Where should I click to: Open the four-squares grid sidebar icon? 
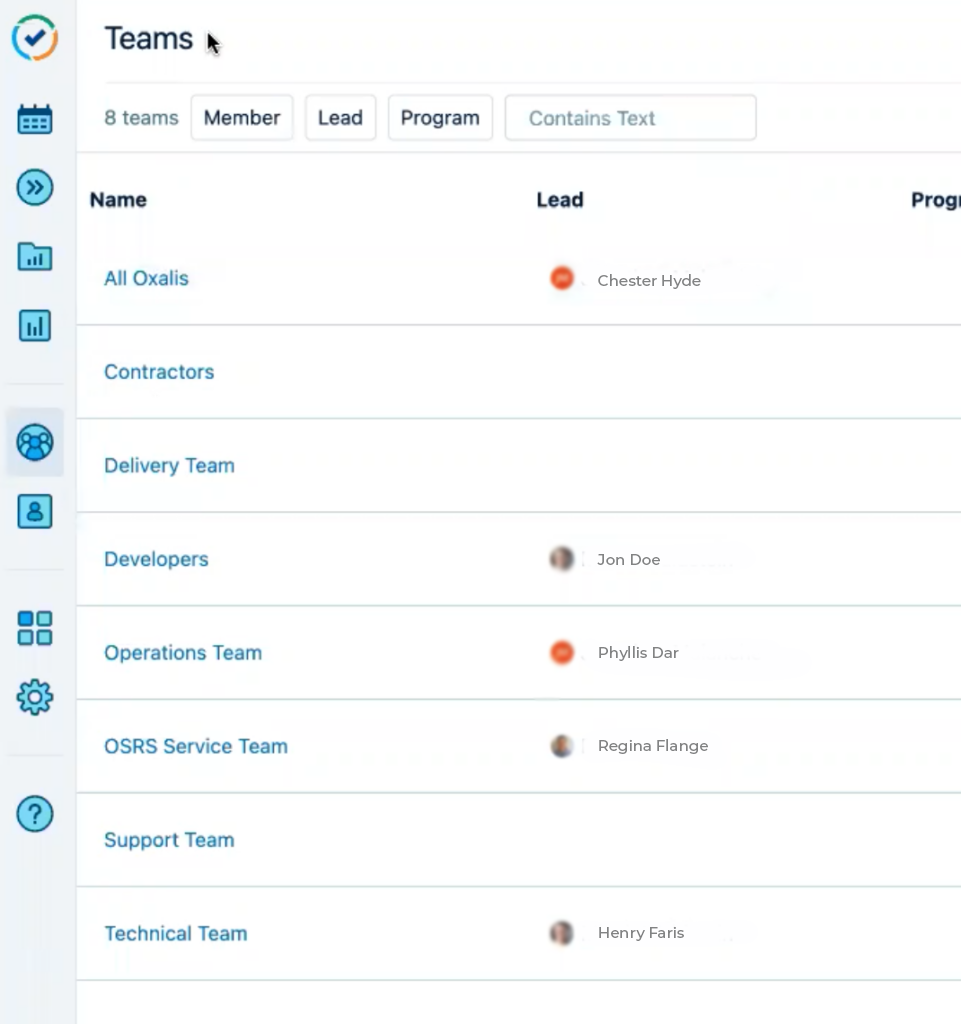[x=35, y=628]
